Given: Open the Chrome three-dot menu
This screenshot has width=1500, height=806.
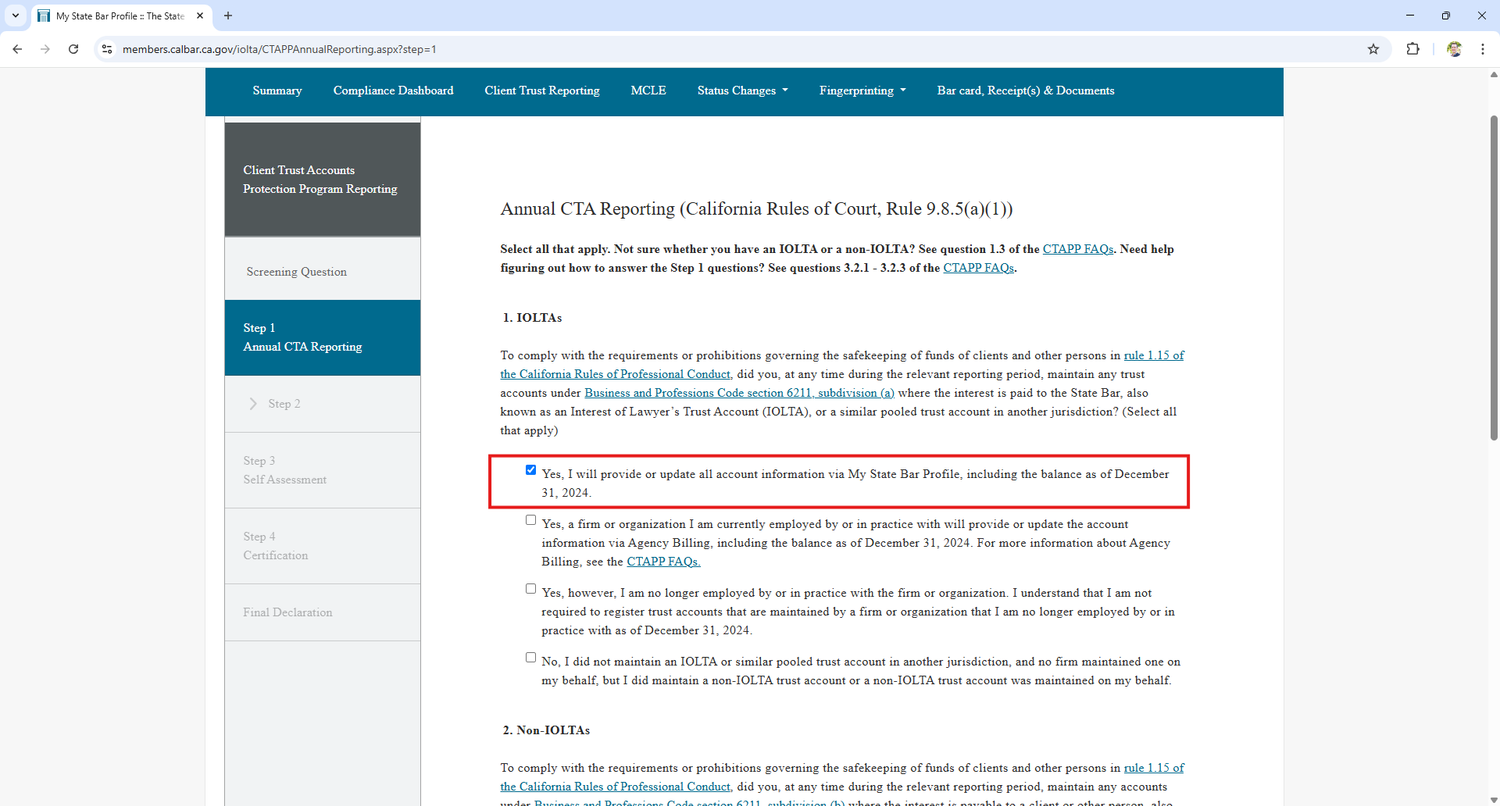Looking at the screenshot, I should pyautogui.click(x=1482, y=49).
